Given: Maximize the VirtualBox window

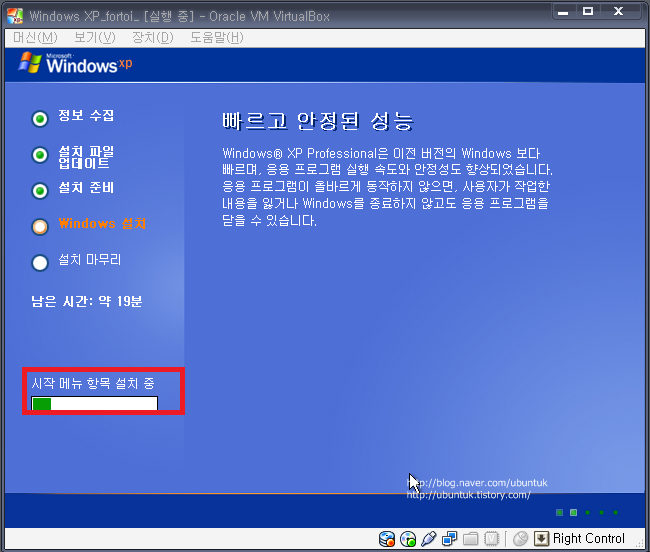Looking at the screenshot, I should 588,12.
